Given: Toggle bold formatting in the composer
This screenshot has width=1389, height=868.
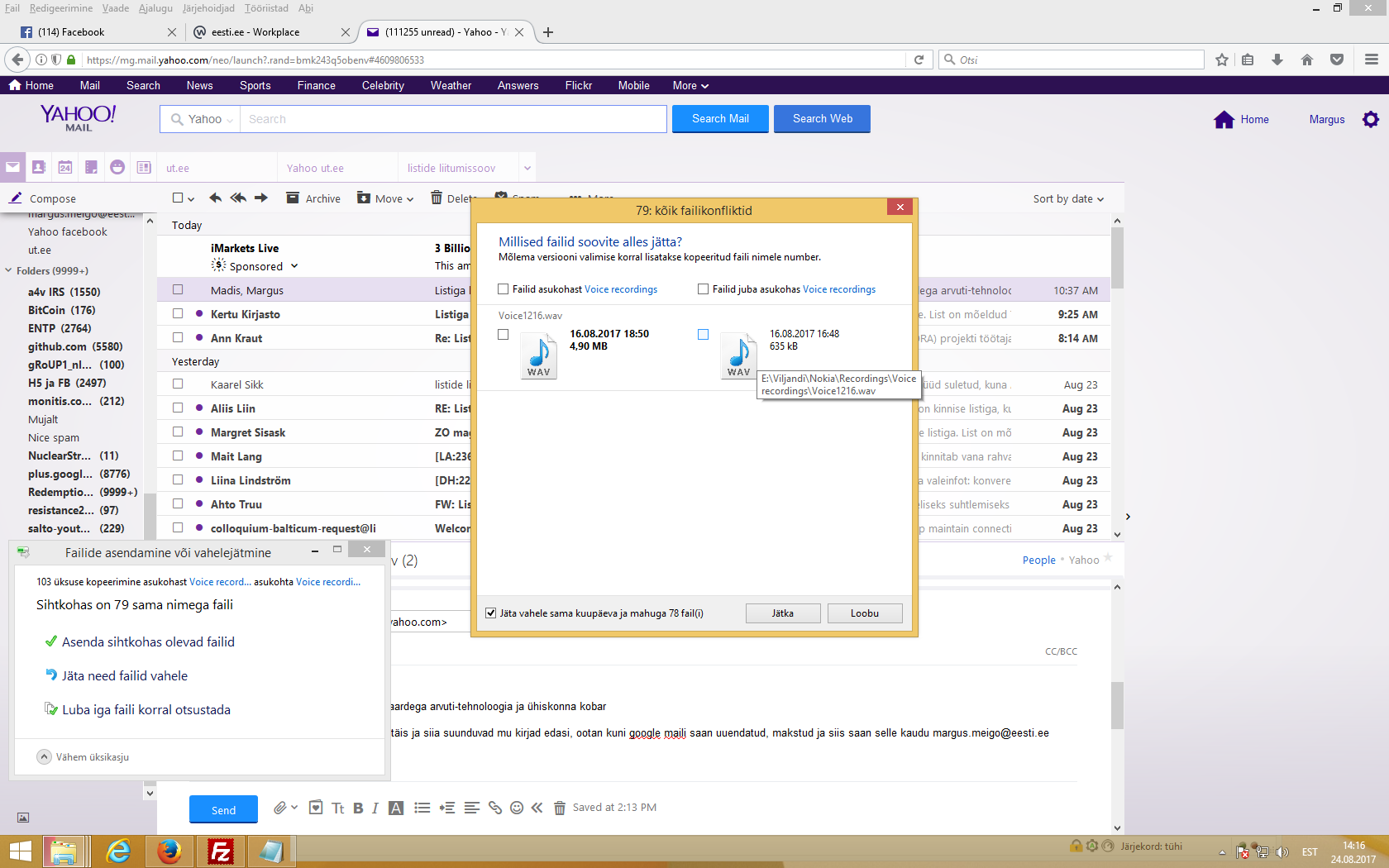Looking at the screenshot, I should tap(358, 808).
